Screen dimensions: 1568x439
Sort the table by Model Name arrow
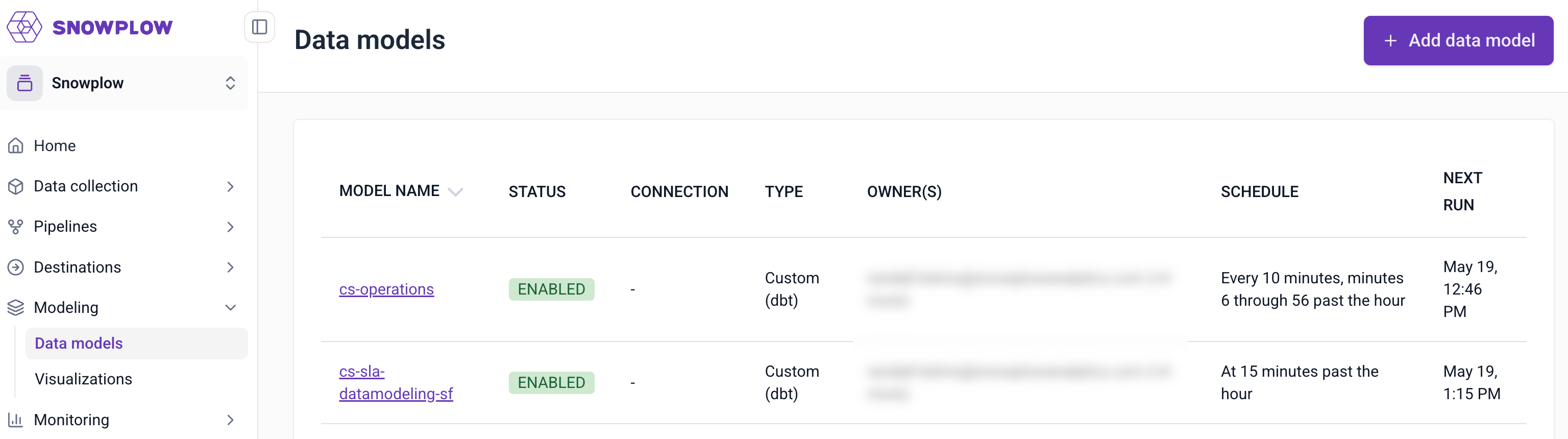click(x=455, y=192)
